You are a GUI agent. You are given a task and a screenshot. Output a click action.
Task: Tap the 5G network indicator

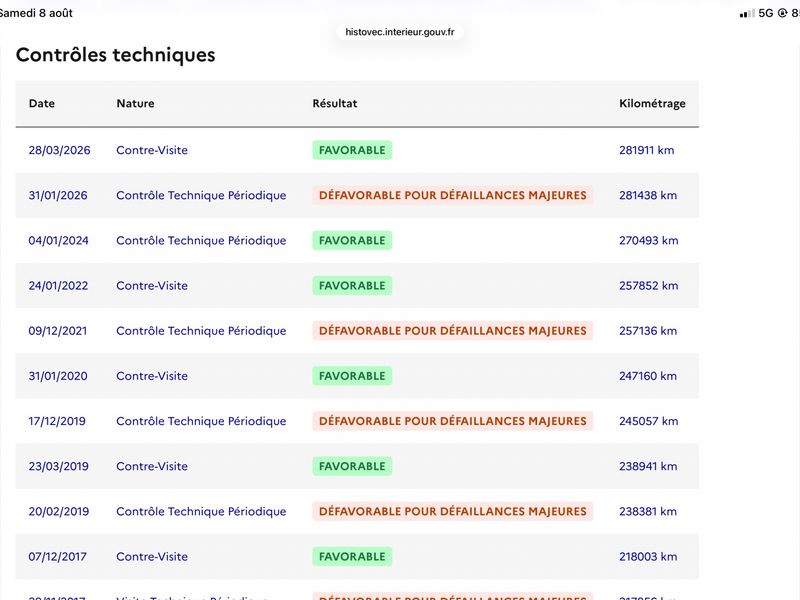[x=766, y=13]
